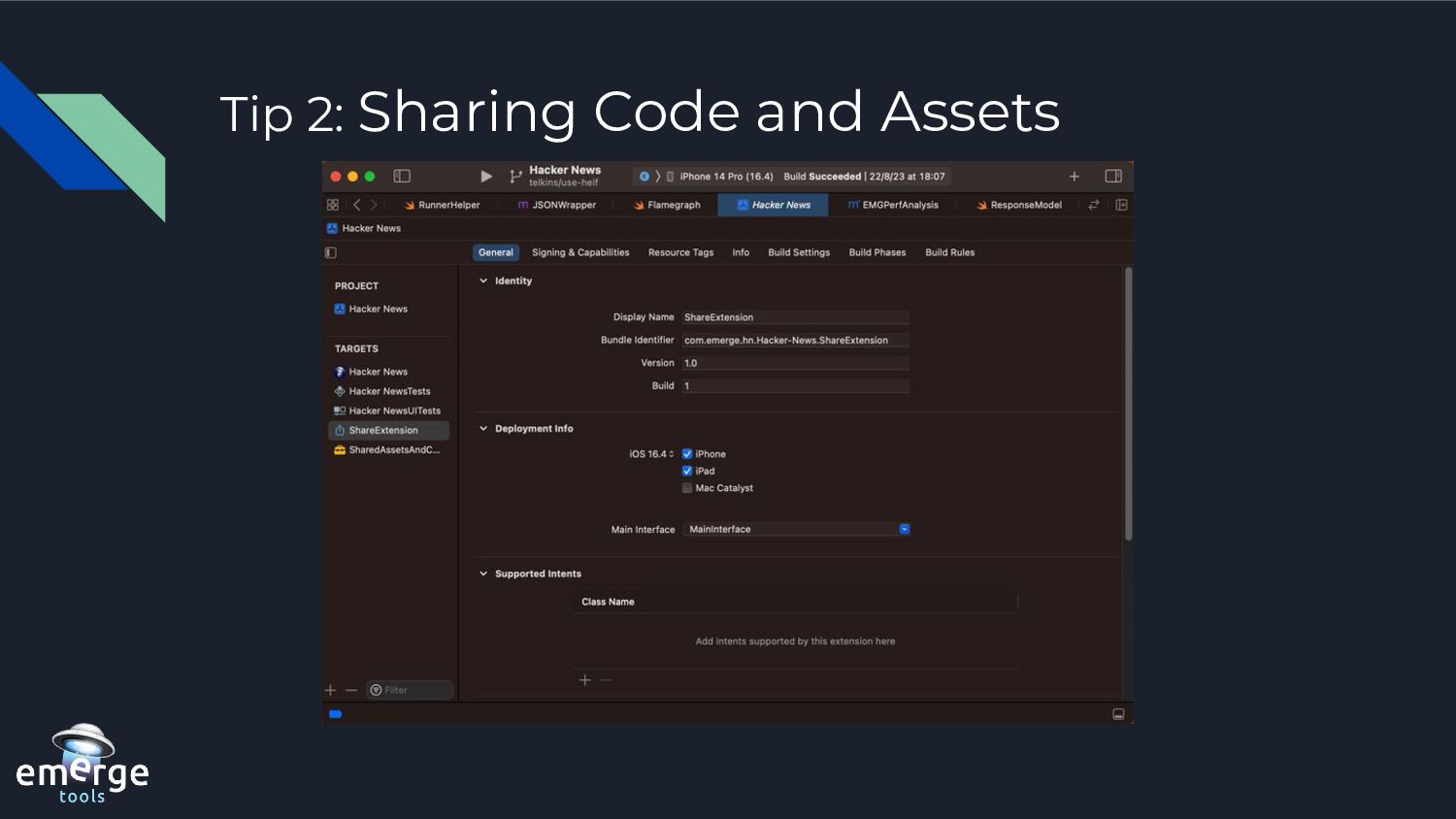Collapse the Identity section
This screenshot has height=819, width=1456.
pos(483,281)
